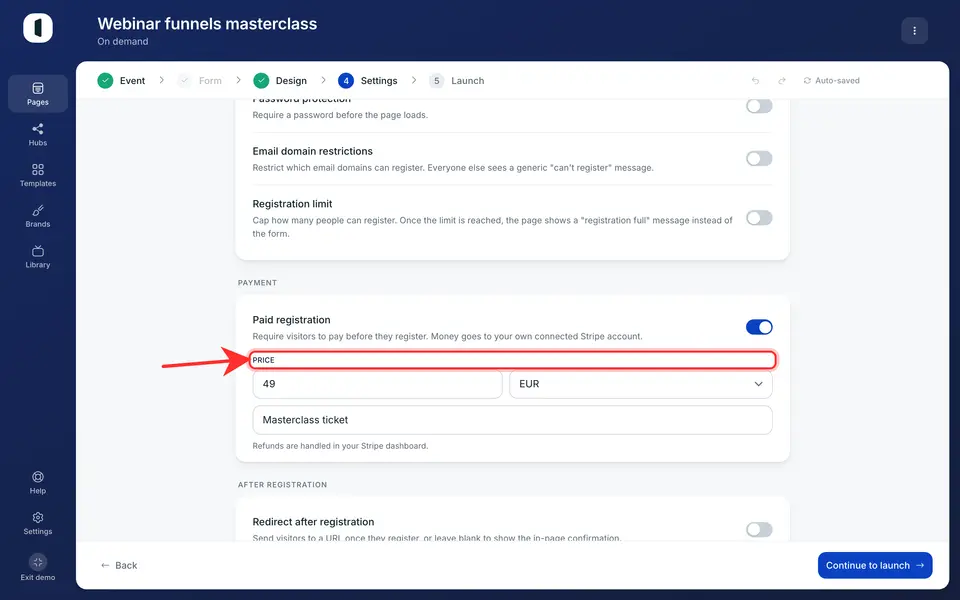Go to the Event step tab
This screenshot has height=600, width=960.
(122, 81)
